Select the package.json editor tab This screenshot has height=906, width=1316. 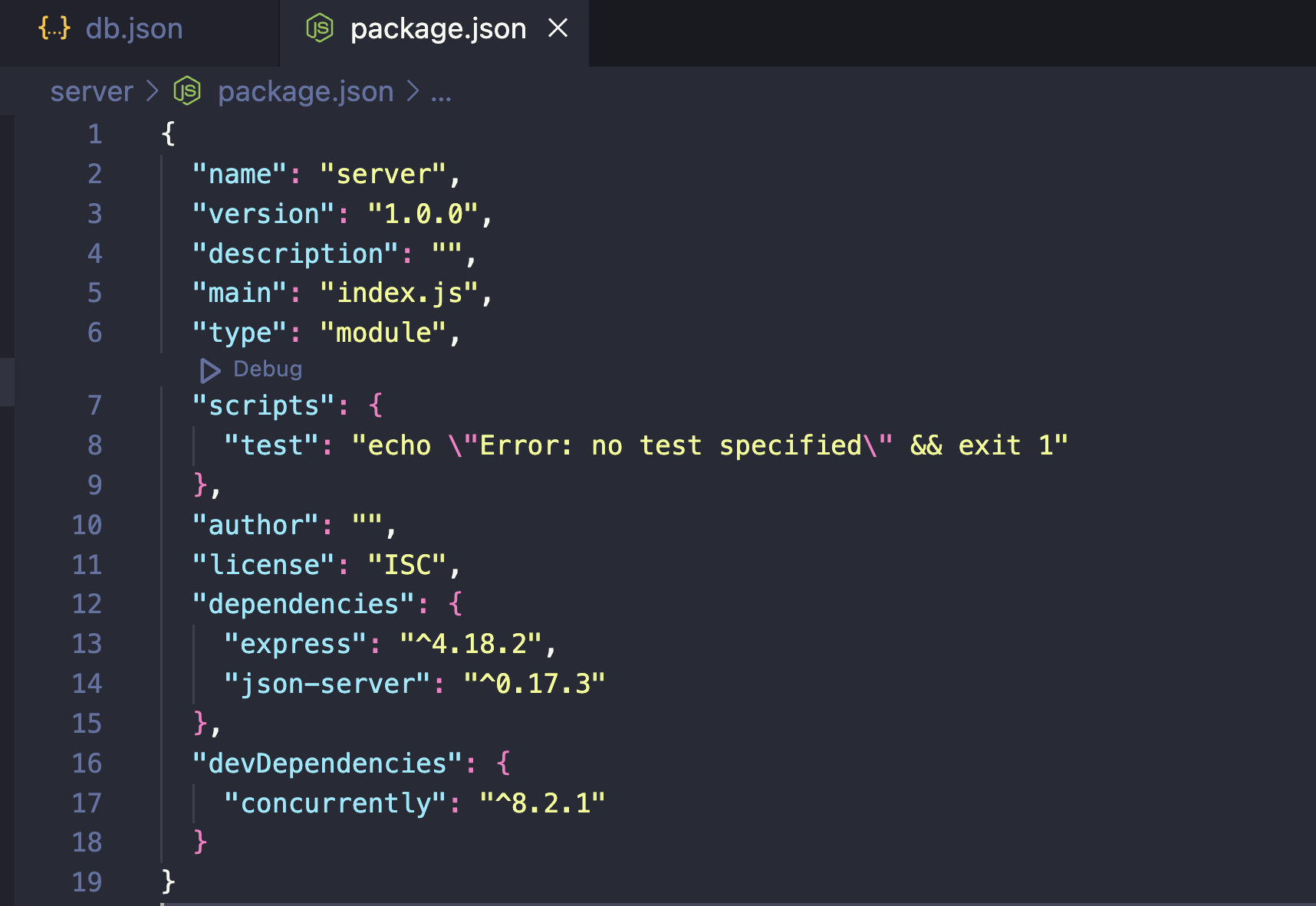[437, 29]
